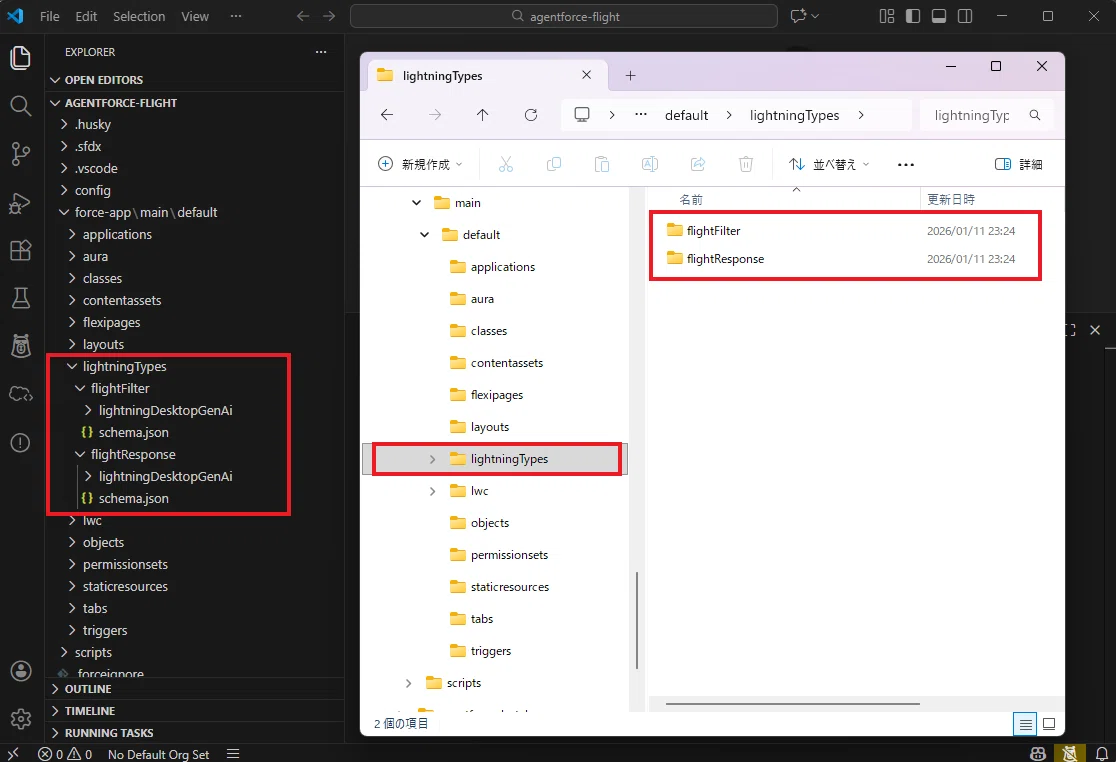Click No Default Org Set in status bar

point(158,754)
